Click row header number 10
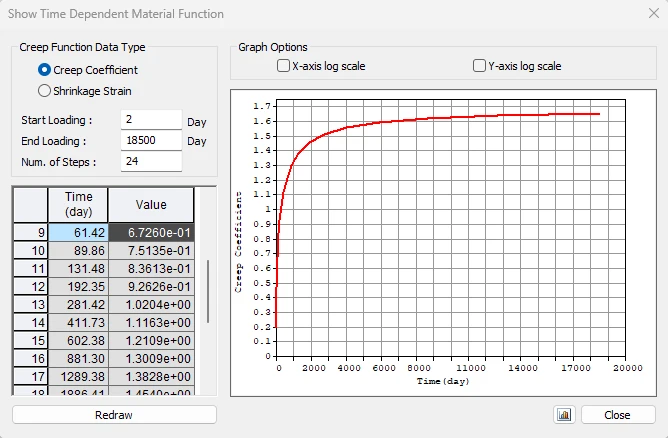Viewport: 668px width, 438px height. click(31, 251)
